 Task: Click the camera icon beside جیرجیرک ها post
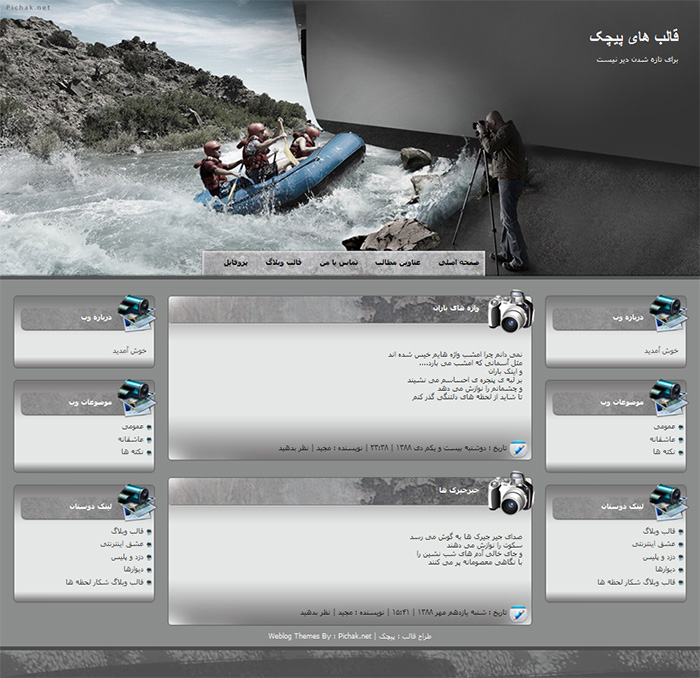coord(510,493)
